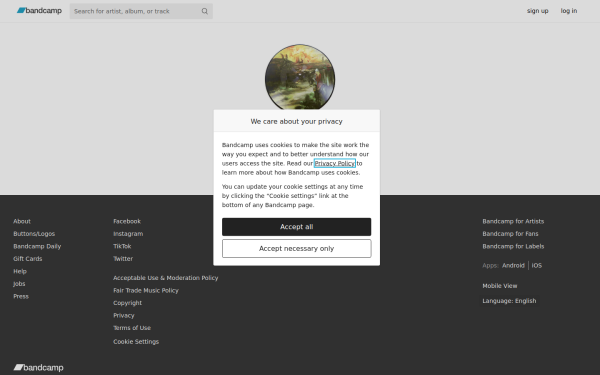Open the log in link
600x375 pixels.
pos(569,11)
